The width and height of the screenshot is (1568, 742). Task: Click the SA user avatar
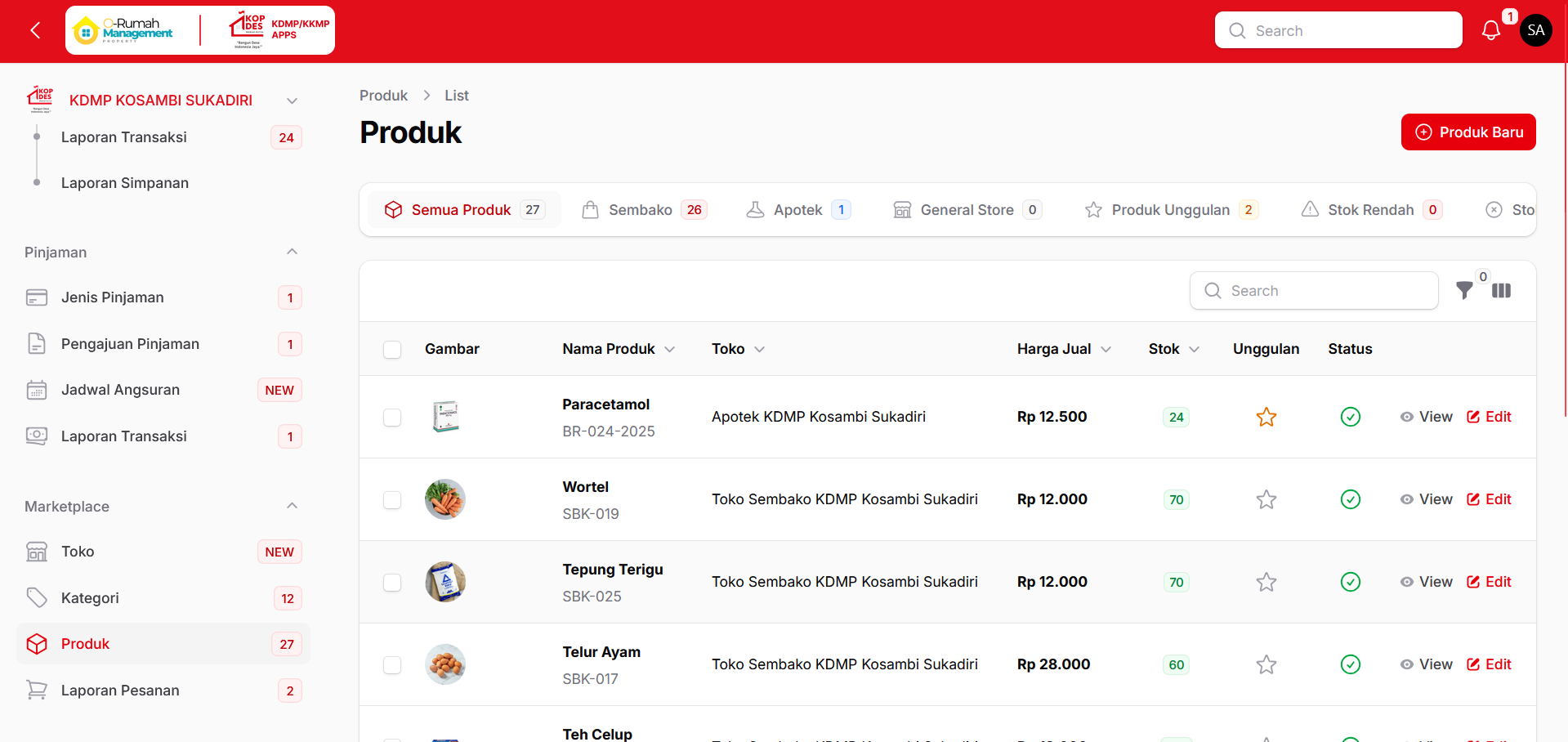click(1535, 31)
